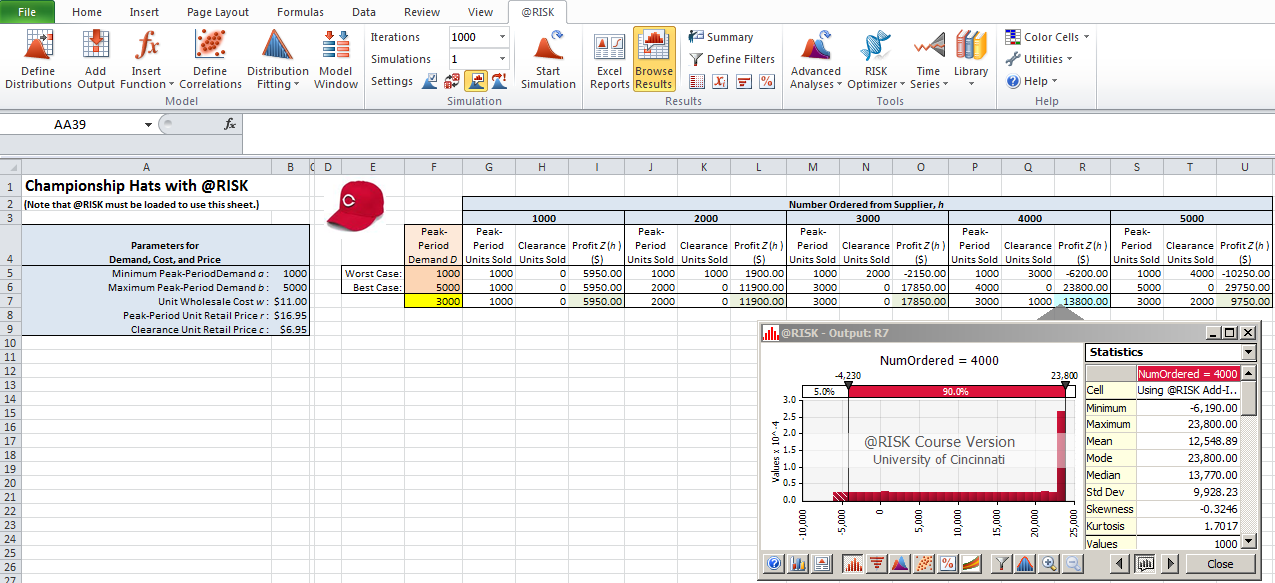This screenshot has height=583, width=1275.
Task: Click the Unit Wholesale Cost $11.00 cell
Action: click(290, 301)
